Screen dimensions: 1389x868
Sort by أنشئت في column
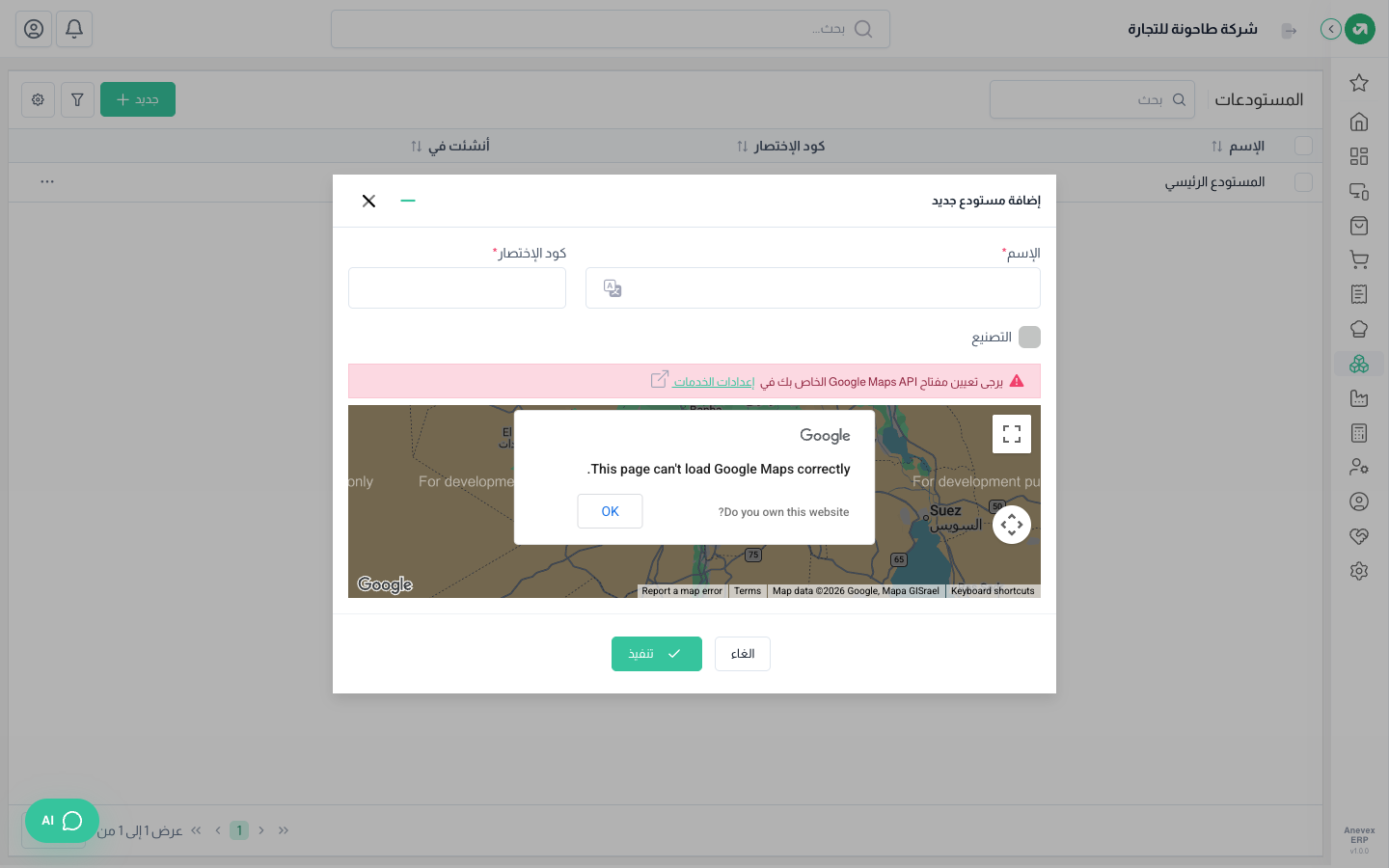tap(417, 147)
